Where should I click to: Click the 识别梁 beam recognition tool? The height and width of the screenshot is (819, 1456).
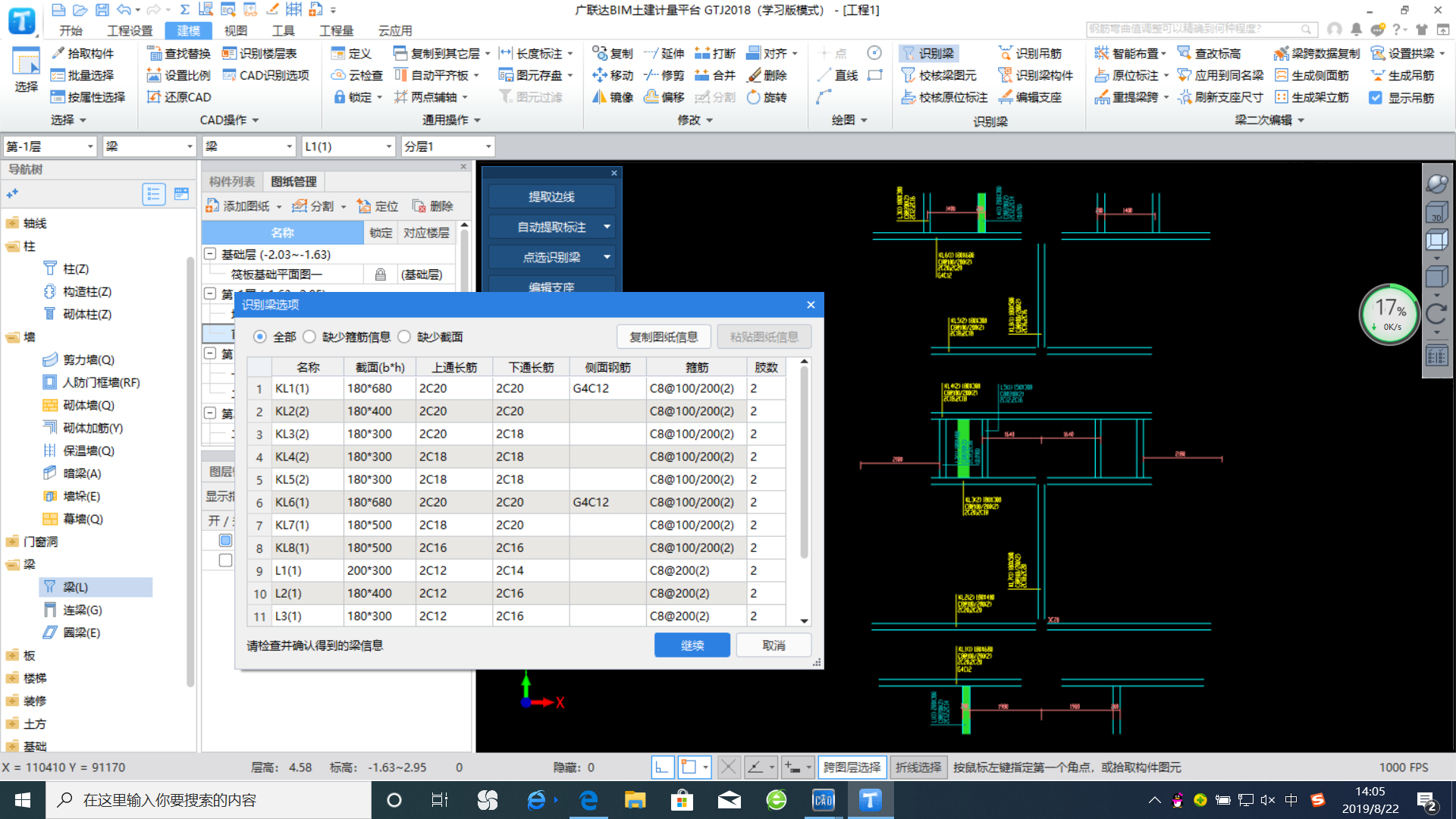coord(929,53)
